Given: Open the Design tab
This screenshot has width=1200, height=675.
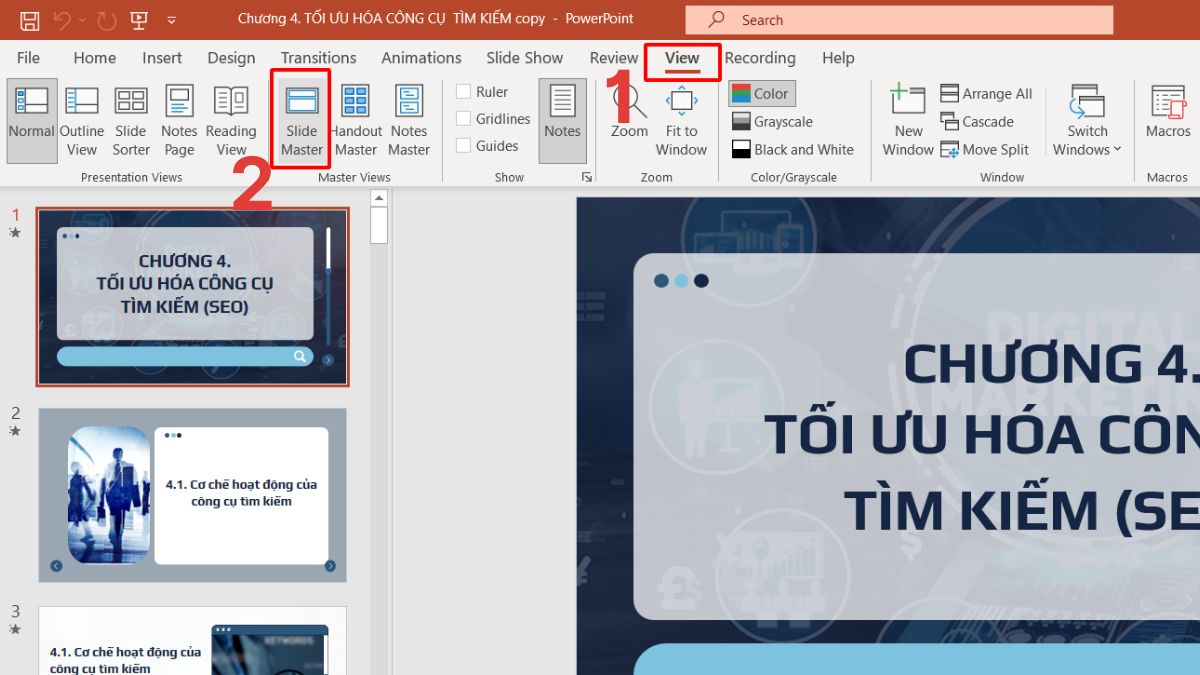Looking at the screenshot, I should 231,58.
